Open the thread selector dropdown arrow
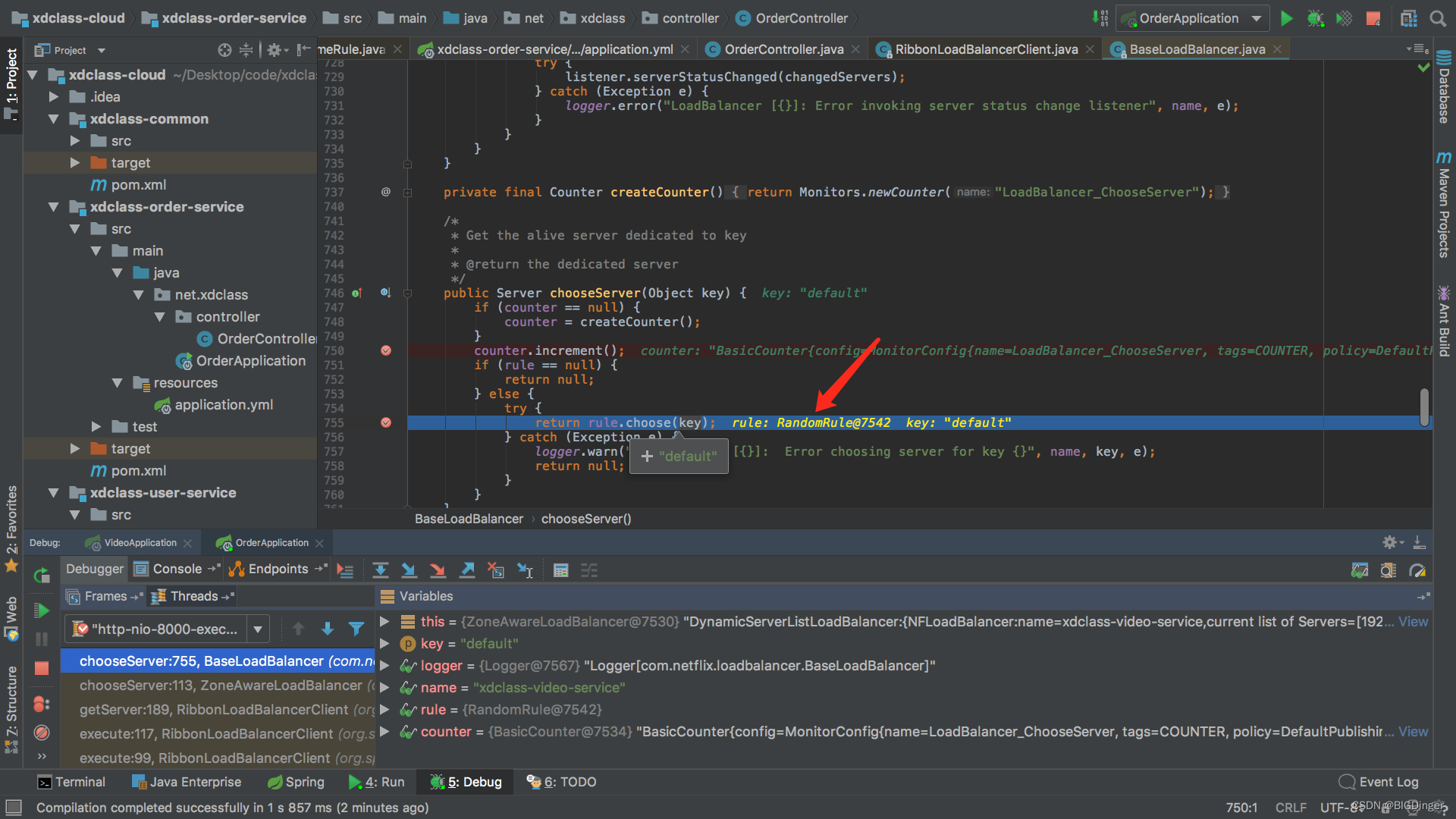This screenshot has height=819, width=1456. (x=258, y=629)
